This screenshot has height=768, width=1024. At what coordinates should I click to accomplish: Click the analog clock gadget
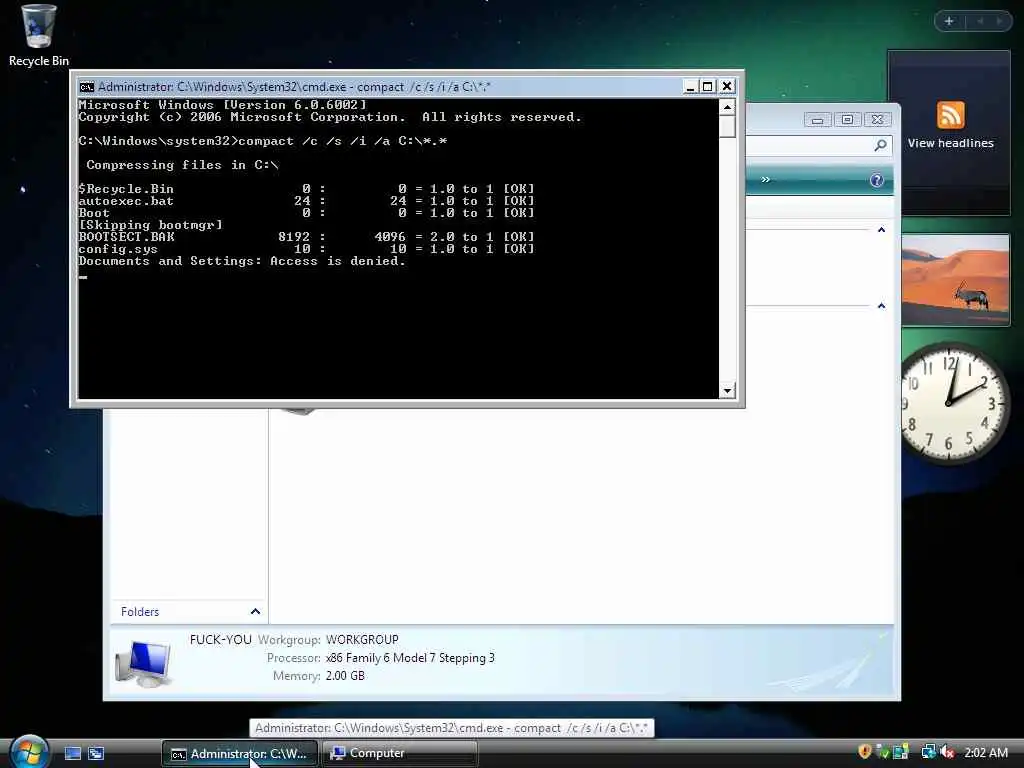click(952, 404)
